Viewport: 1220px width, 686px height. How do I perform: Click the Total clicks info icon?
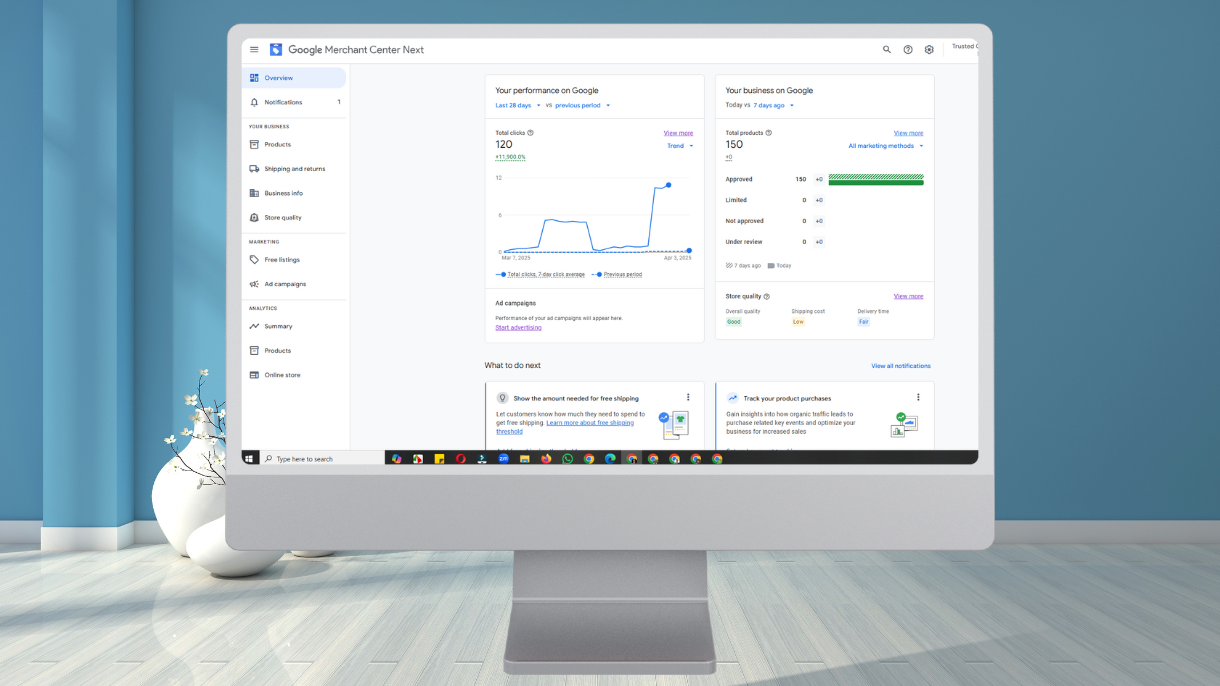point(530,133)
